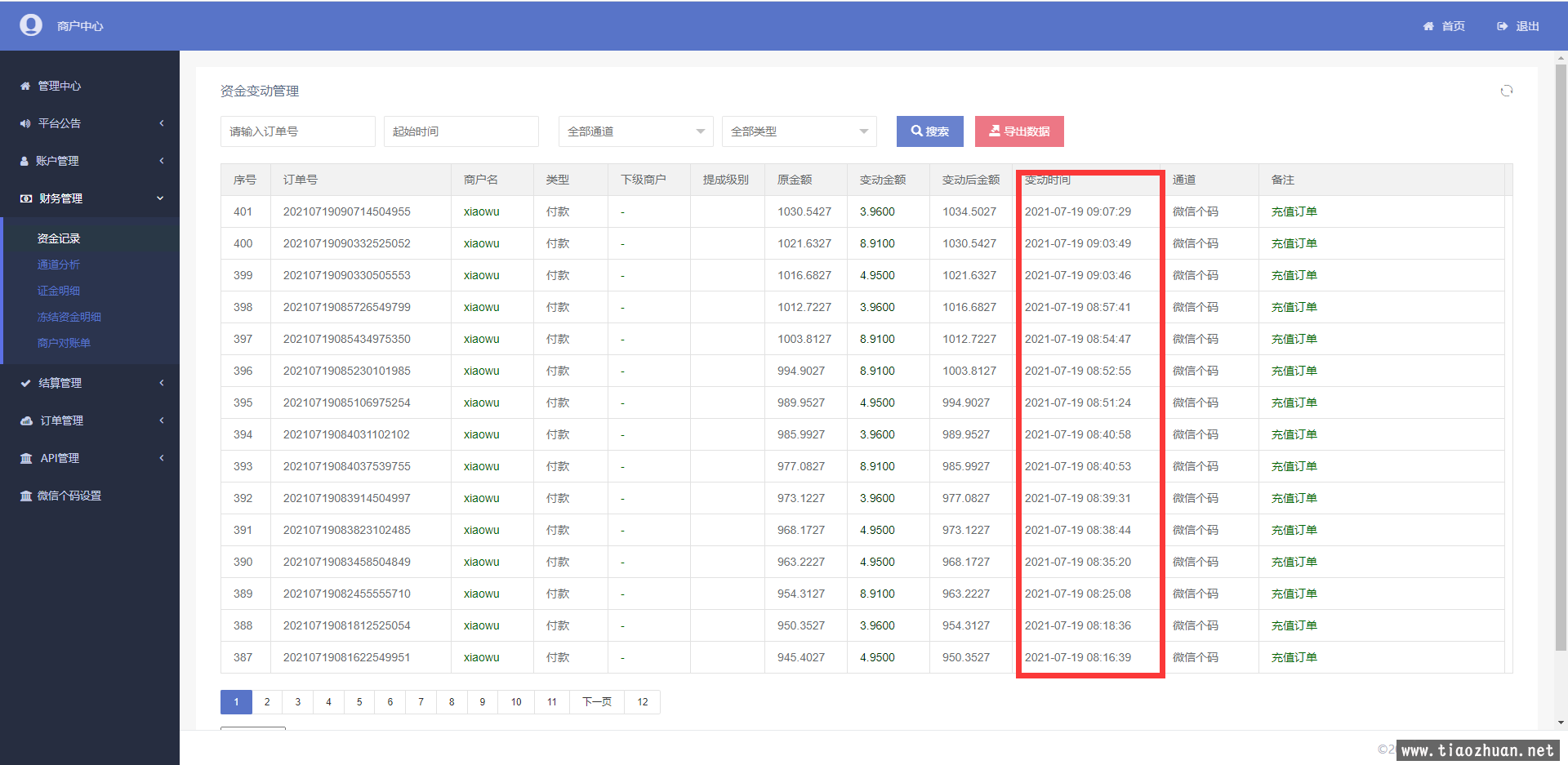Click 备注 column header
The width and height of the screenshot is (1568, 765).
tap(1283, 180)
